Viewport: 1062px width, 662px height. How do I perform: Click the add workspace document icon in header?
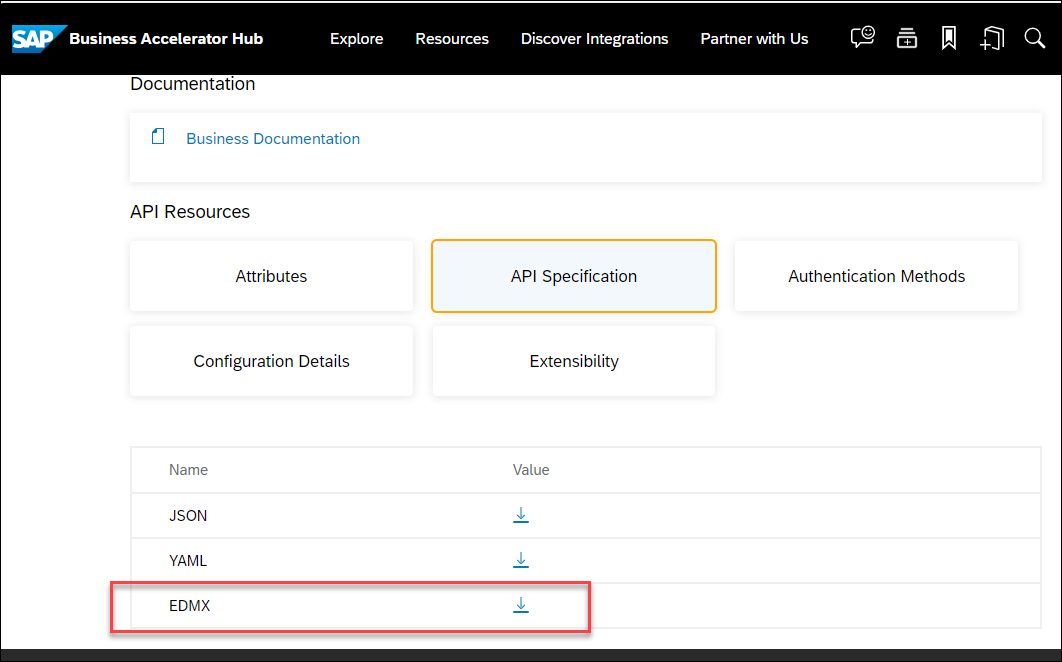click(x=992, y=39)
